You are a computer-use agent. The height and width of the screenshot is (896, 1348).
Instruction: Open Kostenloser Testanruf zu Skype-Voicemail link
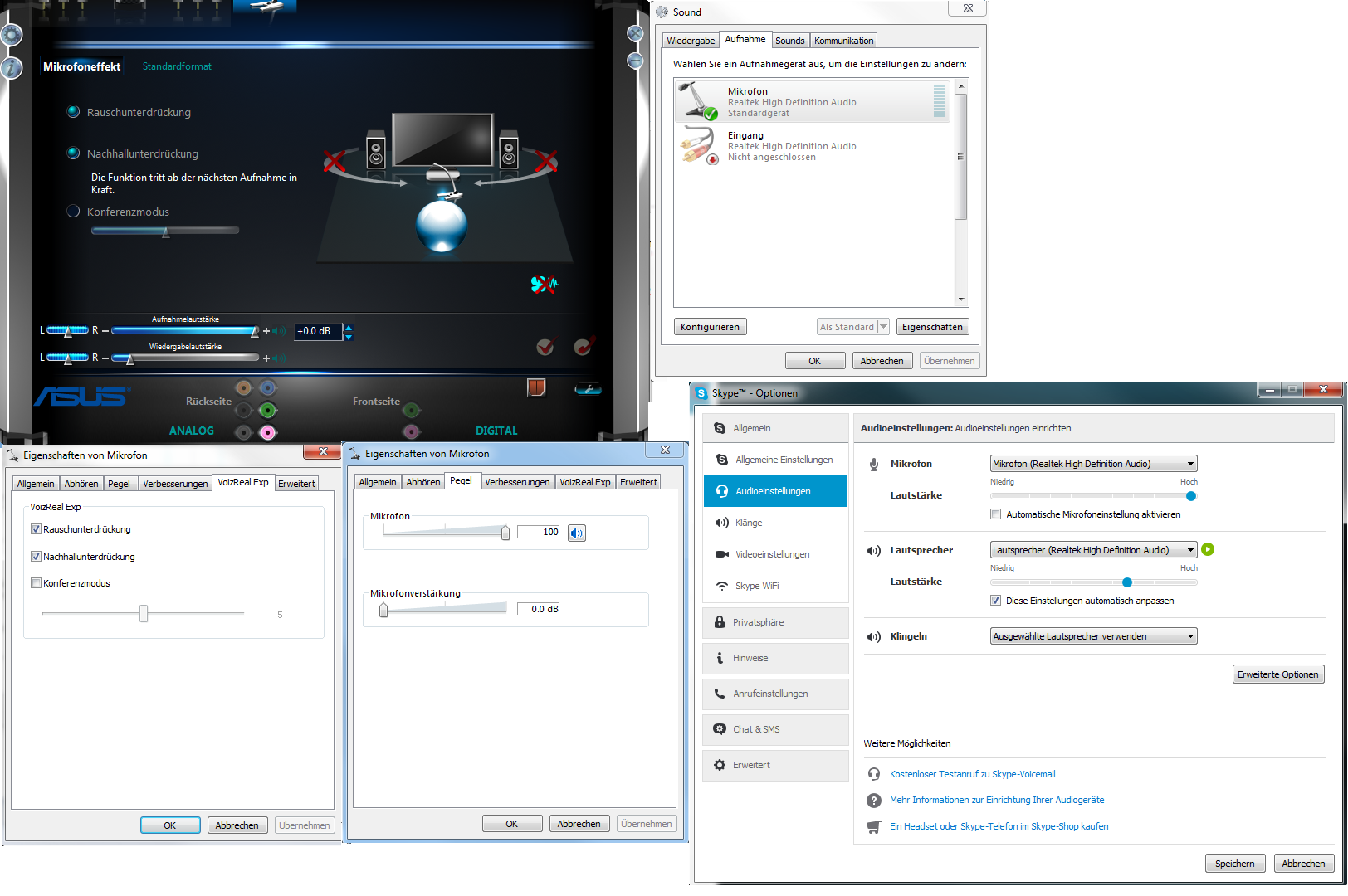972,774
